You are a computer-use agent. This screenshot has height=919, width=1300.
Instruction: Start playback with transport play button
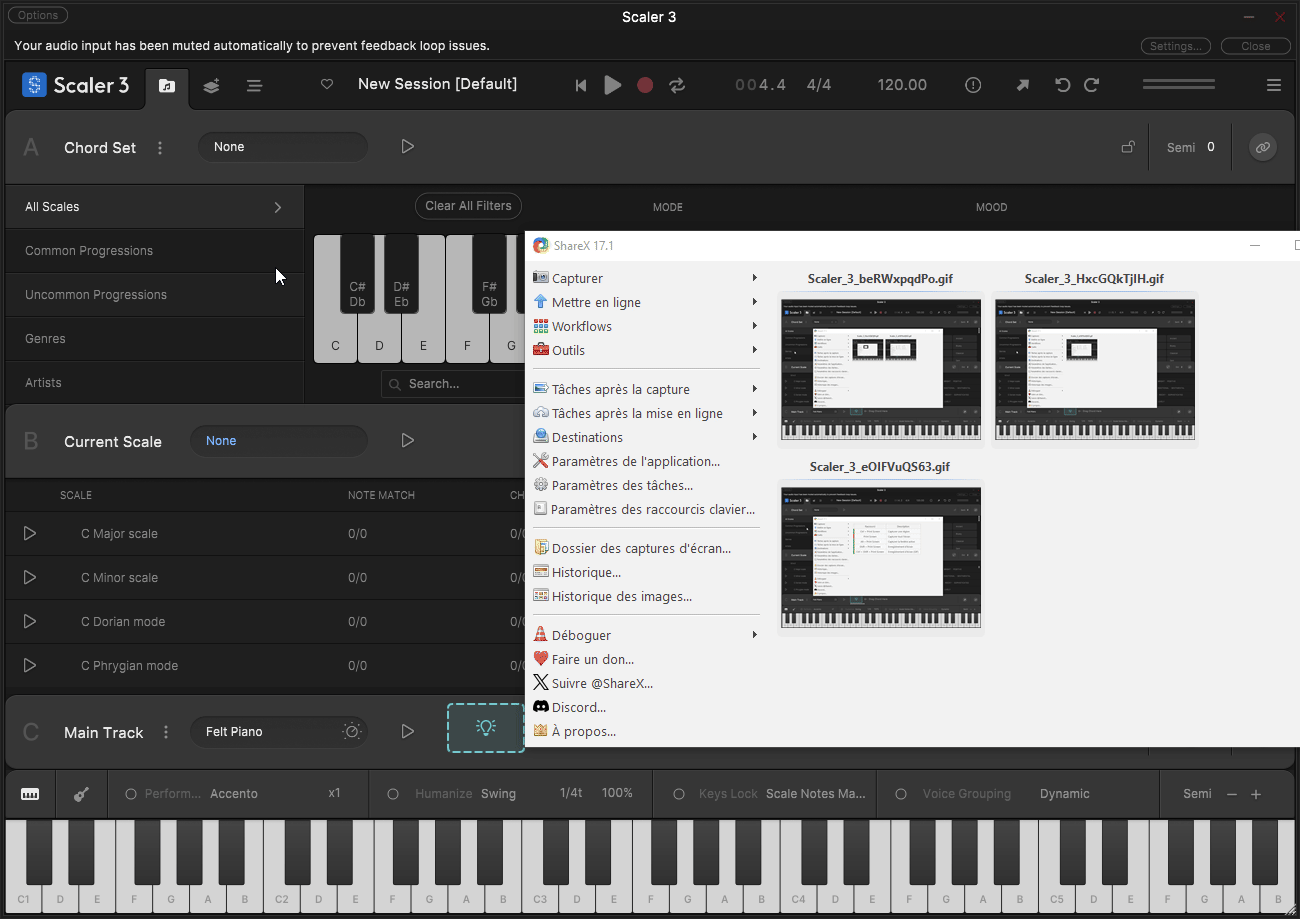[x=613, y=86]
